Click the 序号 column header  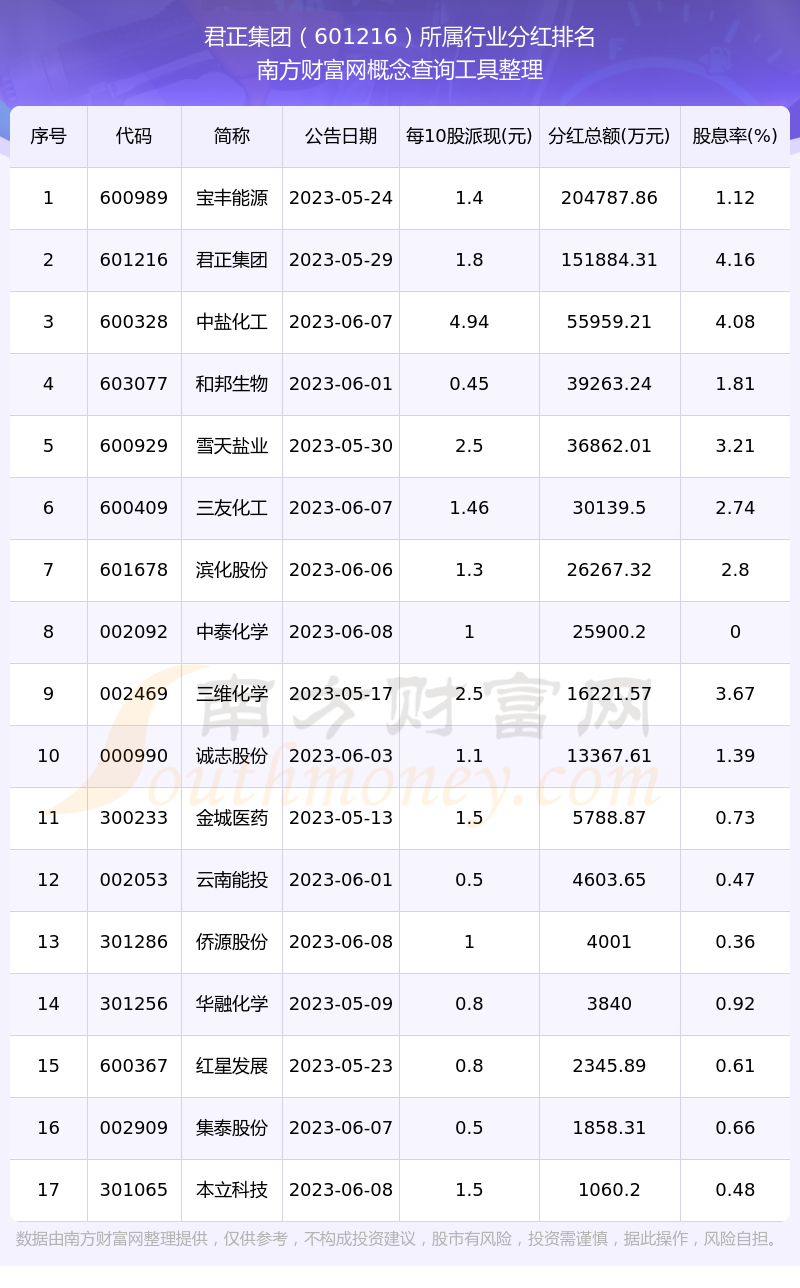point(48,136)
